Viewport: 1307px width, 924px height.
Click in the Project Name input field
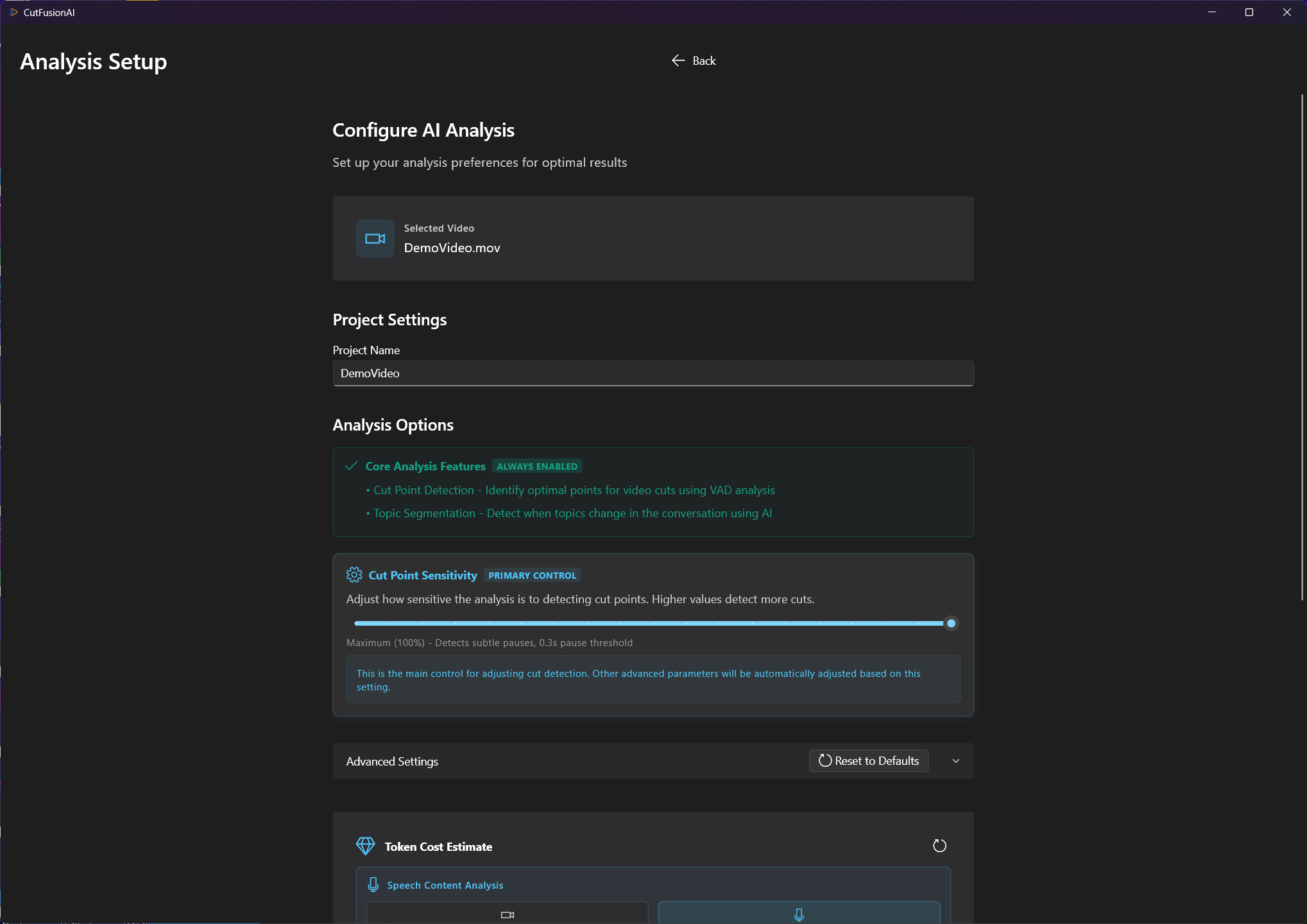tap(653, 373)
